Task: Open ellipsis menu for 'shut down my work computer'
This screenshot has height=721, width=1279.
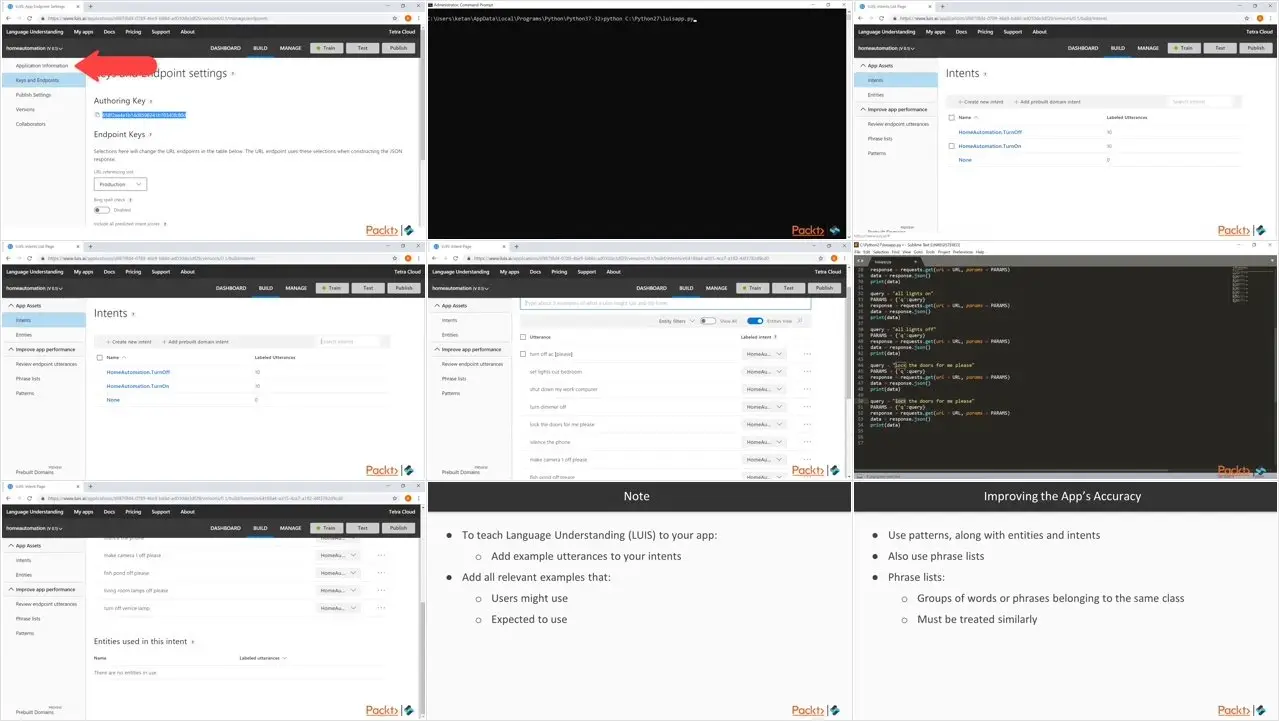Action: point(806,389)
